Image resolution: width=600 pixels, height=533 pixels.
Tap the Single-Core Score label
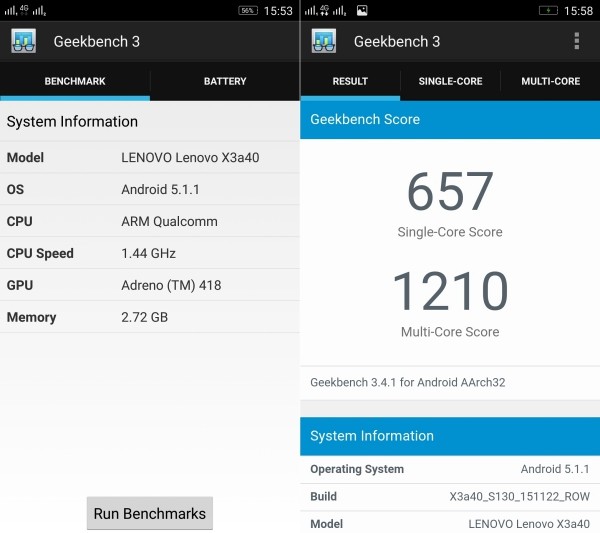click(450, 232)
